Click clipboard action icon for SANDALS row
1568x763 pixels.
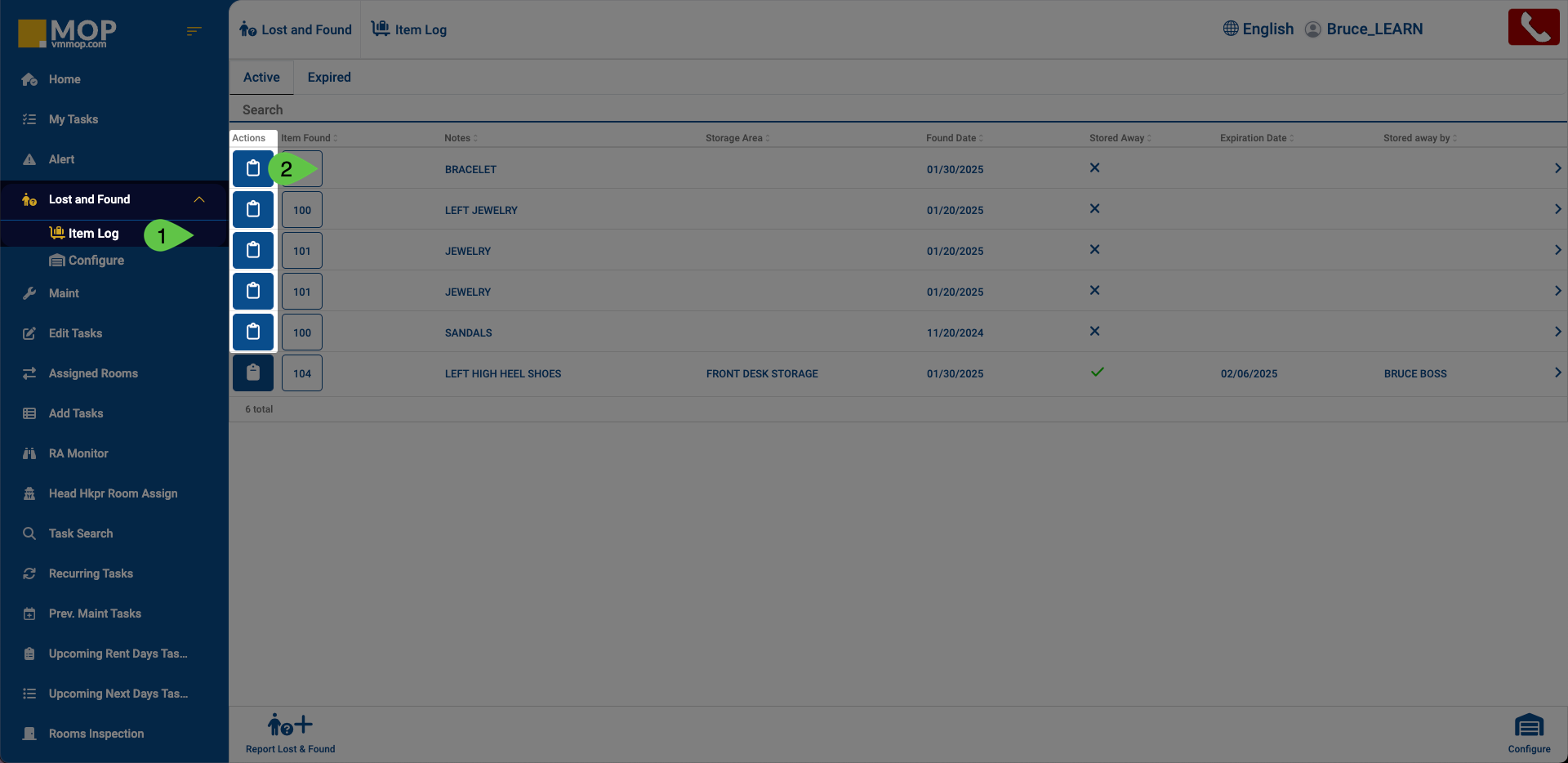[253, 332]
